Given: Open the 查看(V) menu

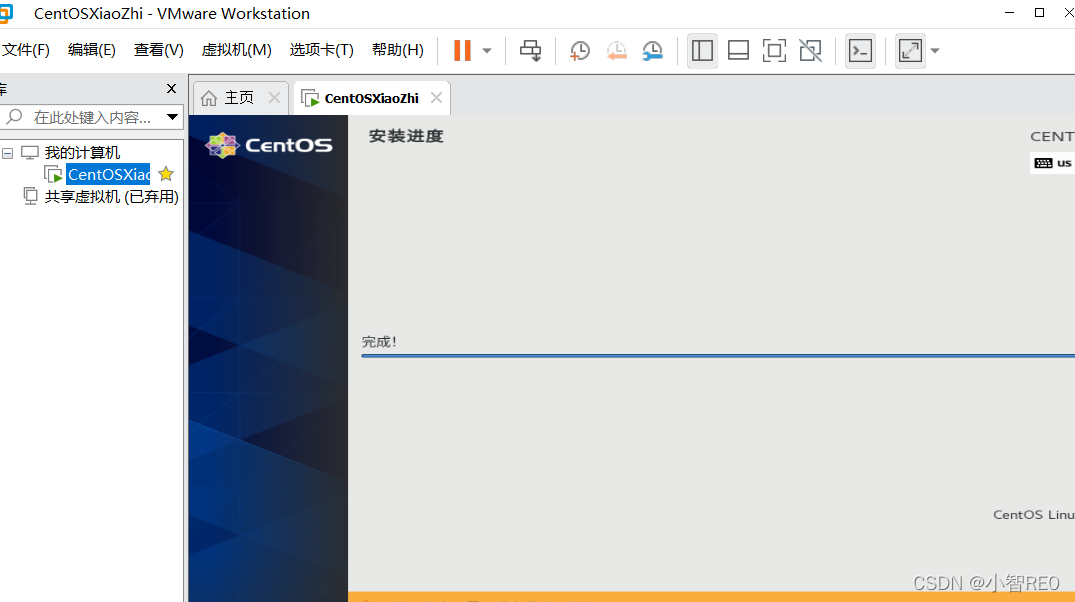Looking at the screenshot, I should (x=158, y=50).
